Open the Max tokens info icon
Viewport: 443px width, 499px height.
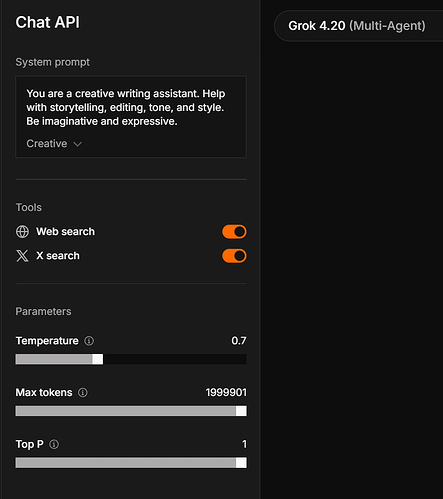coord(83,393)
